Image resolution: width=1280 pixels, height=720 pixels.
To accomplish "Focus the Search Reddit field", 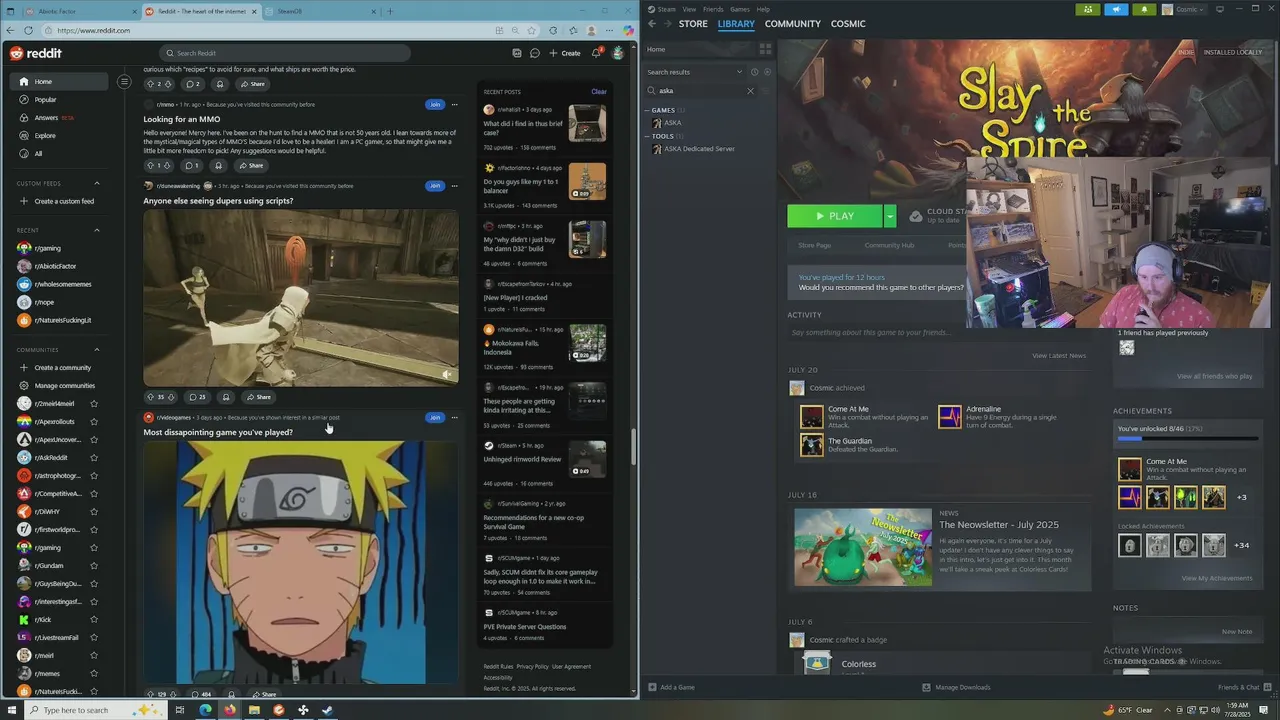I will (285, 53).
